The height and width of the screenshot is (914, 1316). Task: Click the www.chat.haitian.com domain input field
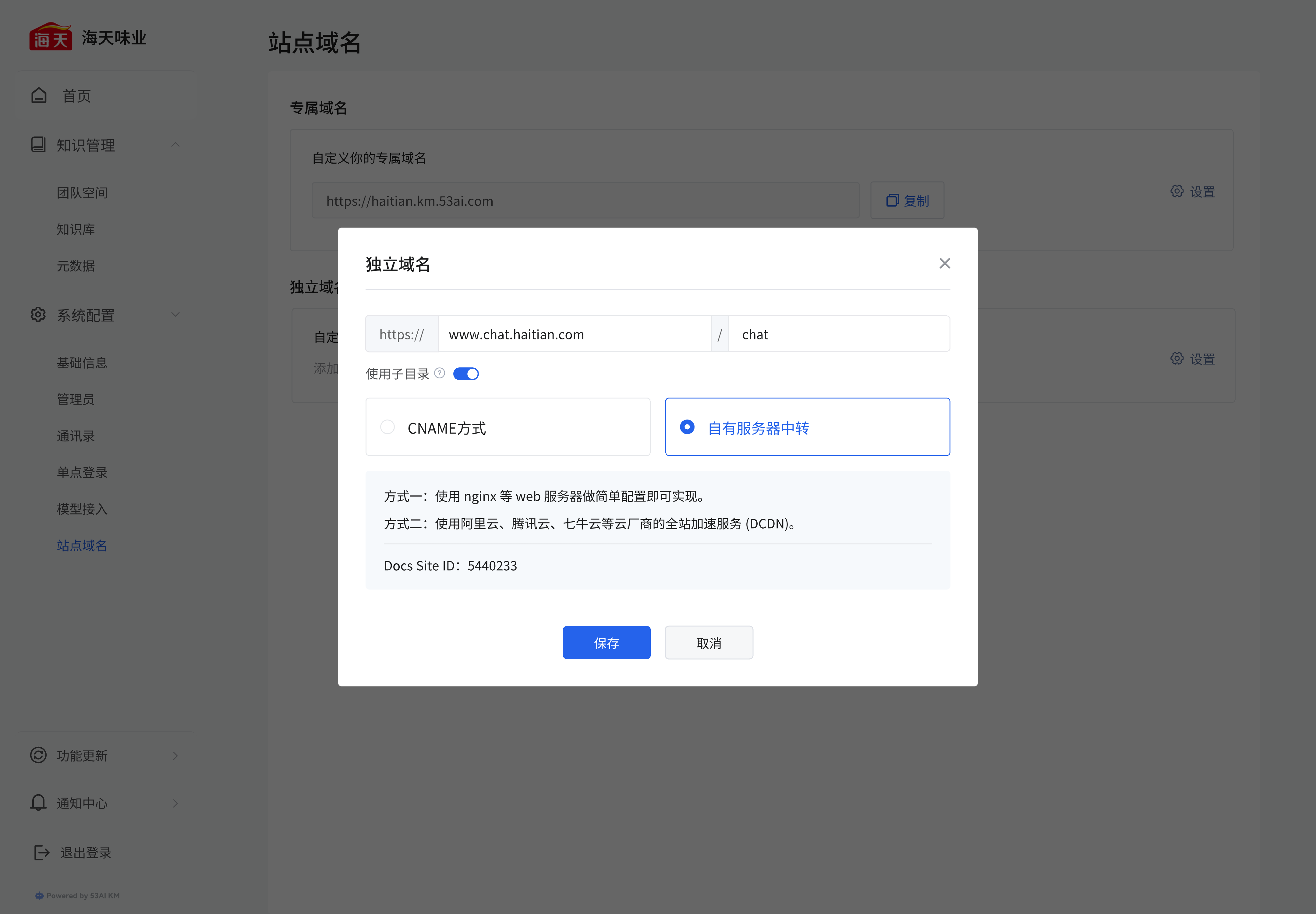(575, 335)
